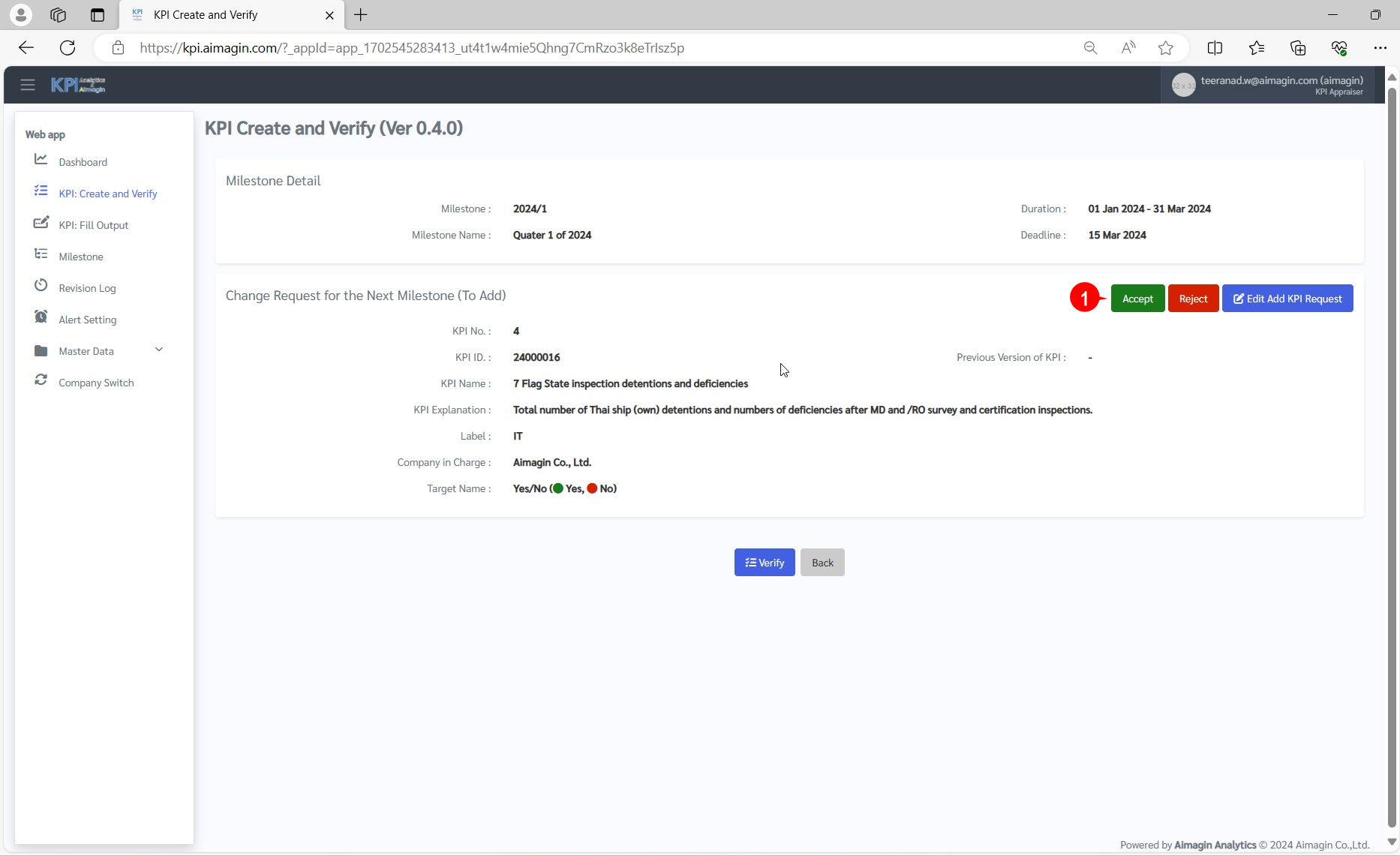
Task: Open Revision Log history icon
Action: click(41, 286)
